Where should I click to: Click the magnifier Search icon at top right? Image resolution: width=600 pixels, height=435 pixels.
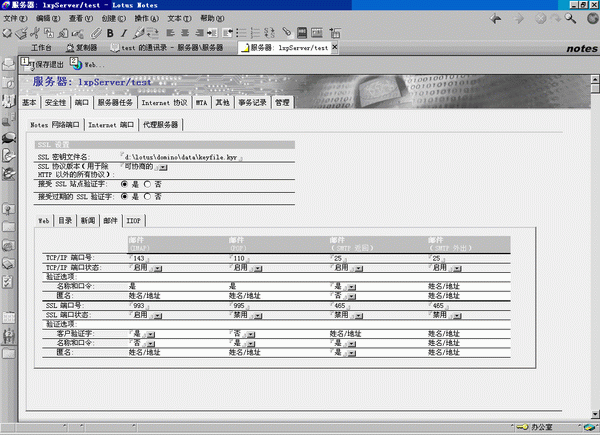(570, 18)
